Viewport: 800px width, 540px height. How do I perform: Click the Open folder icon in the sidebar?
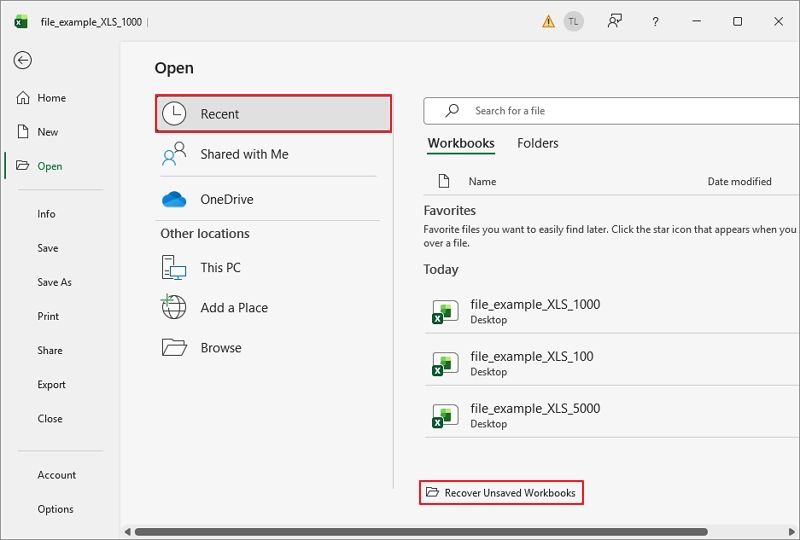(22, 165)
